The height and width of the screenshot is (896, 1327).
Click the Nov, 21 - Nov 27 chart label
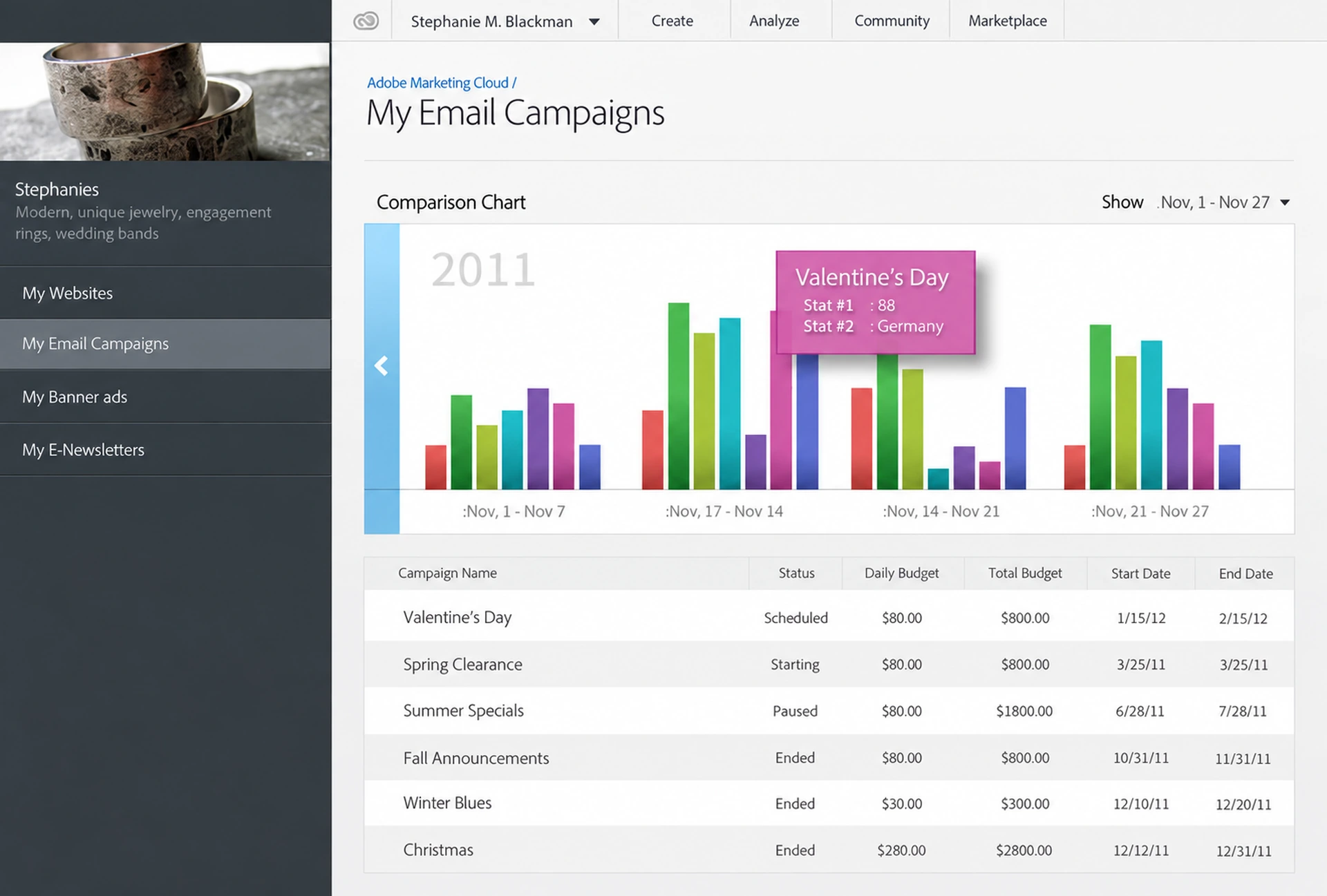point(1149,511)
